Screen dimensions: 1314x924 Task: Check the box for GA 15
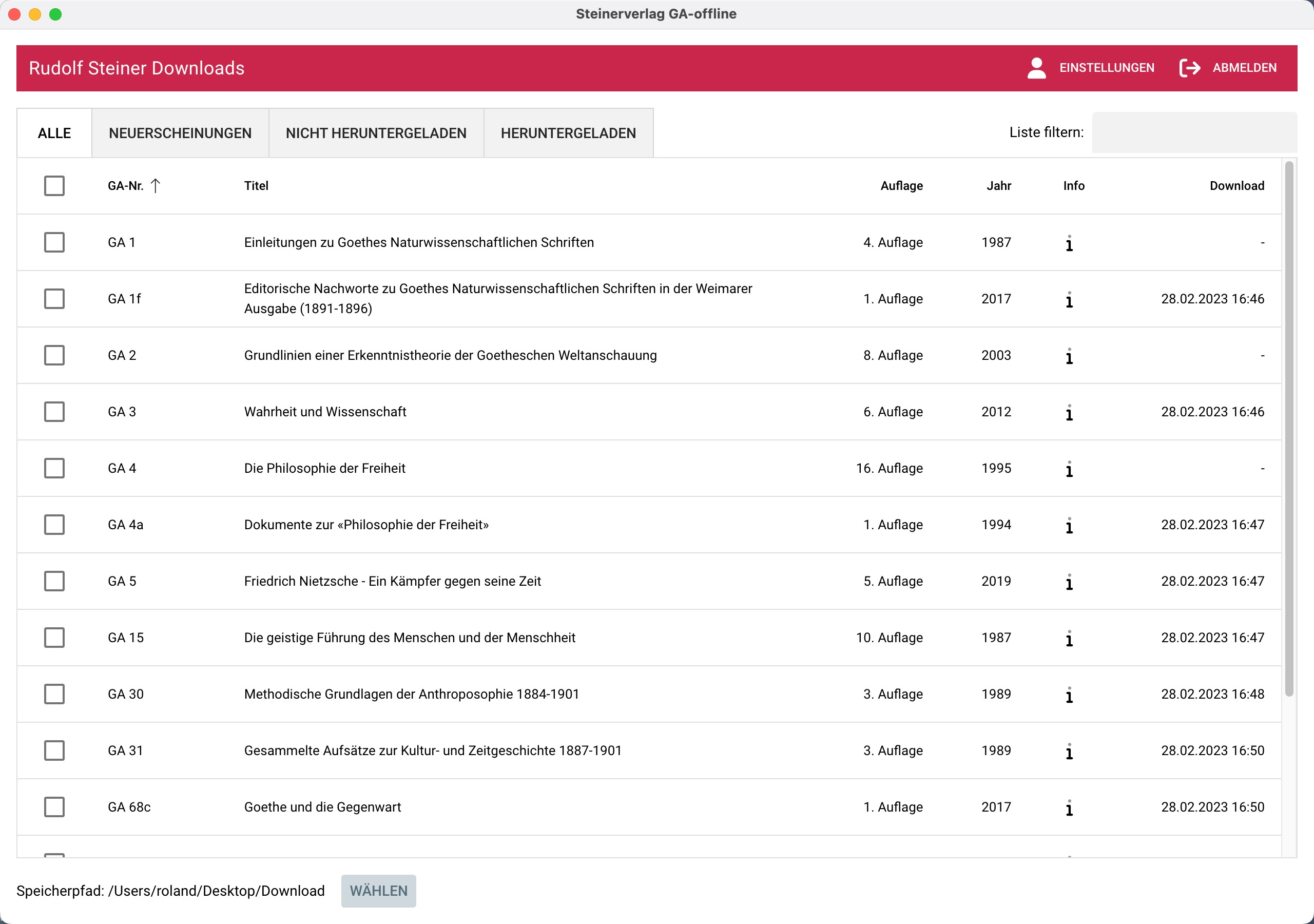click(x=54, y=638)
